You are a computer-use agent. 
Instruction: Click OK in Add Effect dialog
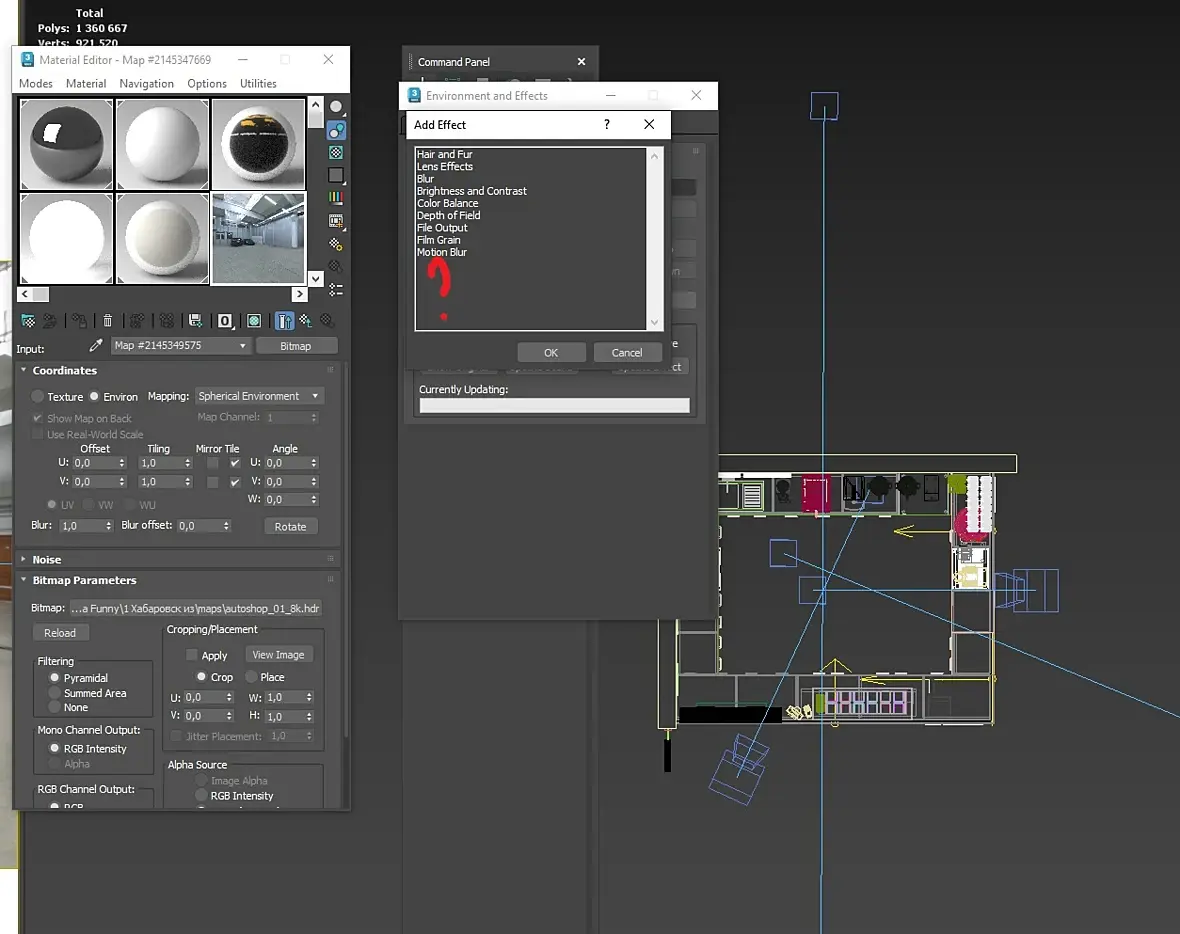551,353
